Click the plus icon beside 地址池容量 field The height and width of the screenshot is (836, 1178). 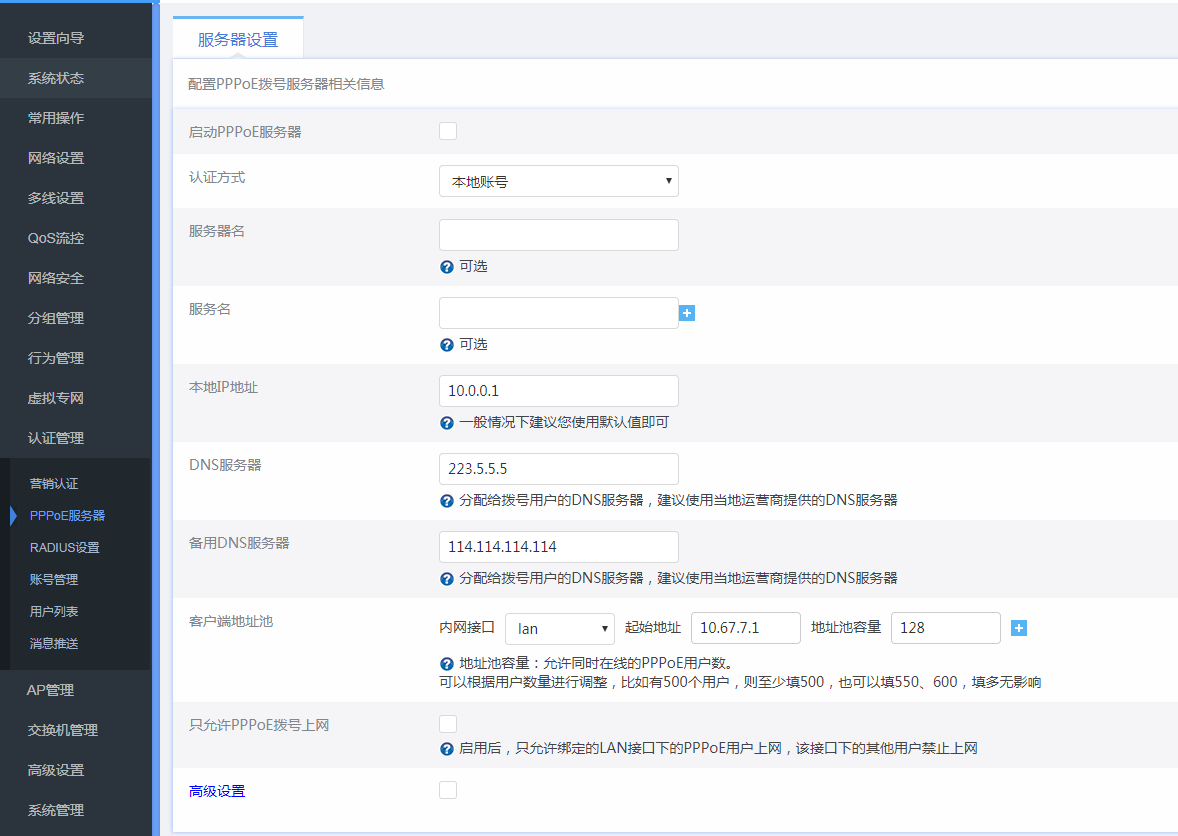(1019, 628)
